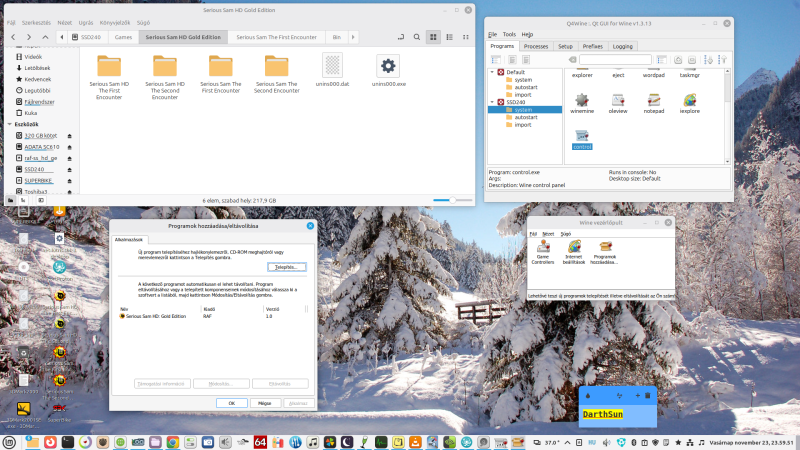800x450 pixels.
Task: Collapse the Eszközök section in sidebar
Action: tap(10, 124)
